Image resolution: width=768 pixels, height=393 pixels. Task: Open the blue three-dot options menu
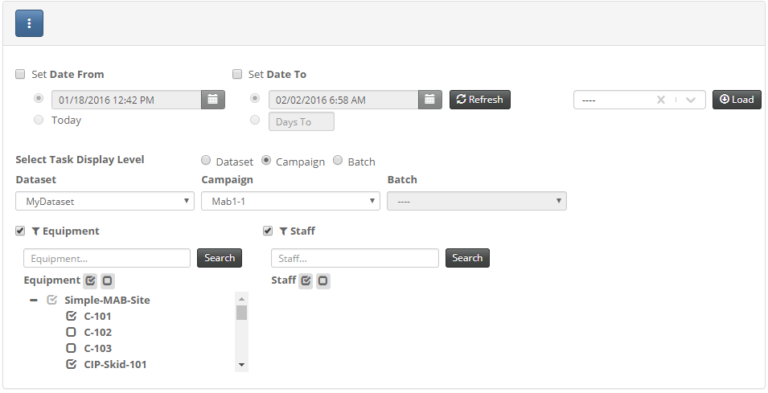29,23
